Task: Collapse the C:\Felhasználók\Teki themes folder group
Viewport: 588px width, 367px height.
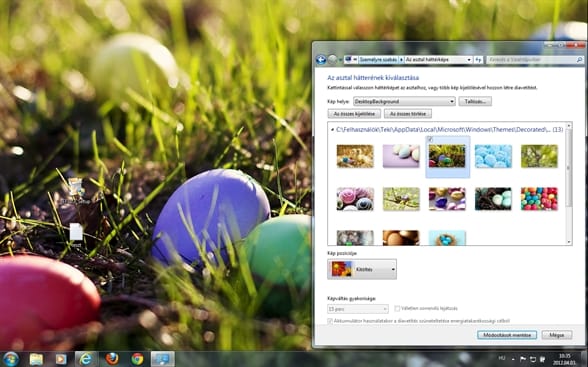Action: pos(332,130)
